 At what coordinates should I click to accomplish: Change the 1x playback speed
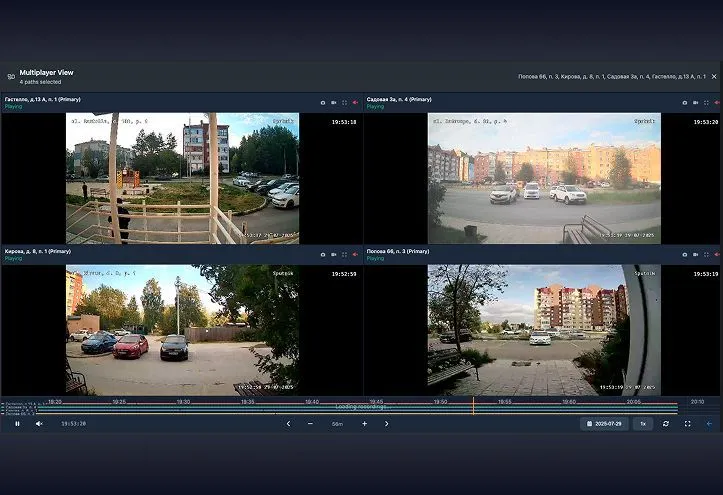coord(643,424)
